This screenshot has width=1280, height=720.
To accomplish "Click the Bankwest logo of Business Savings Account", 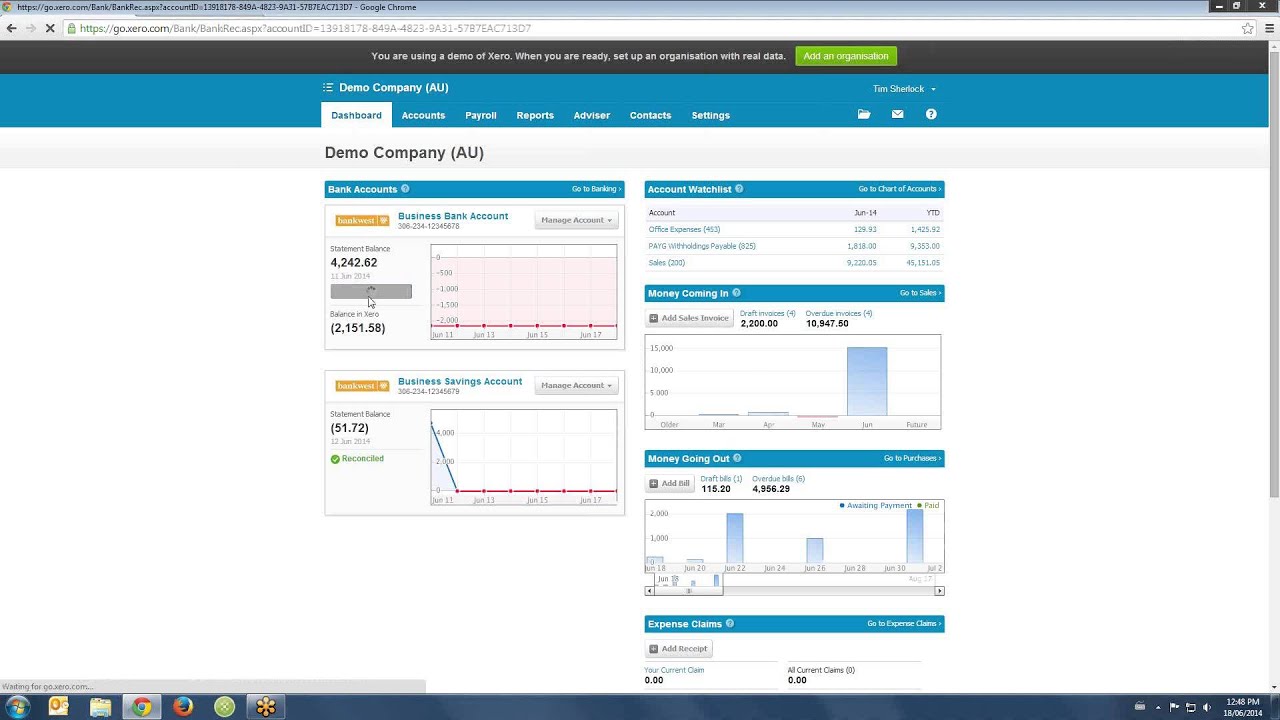I will point(362,386).
